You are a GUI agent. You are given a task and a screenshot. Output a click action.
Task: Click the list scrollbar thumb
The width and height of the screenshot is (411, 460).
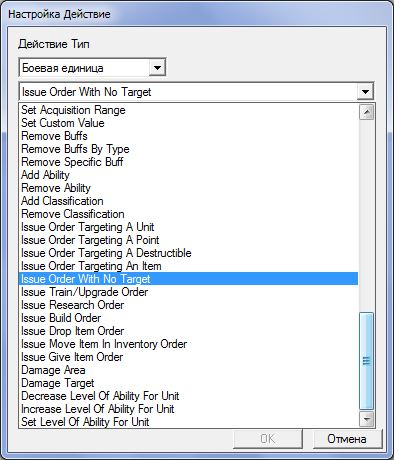click(x=367, y=361)
